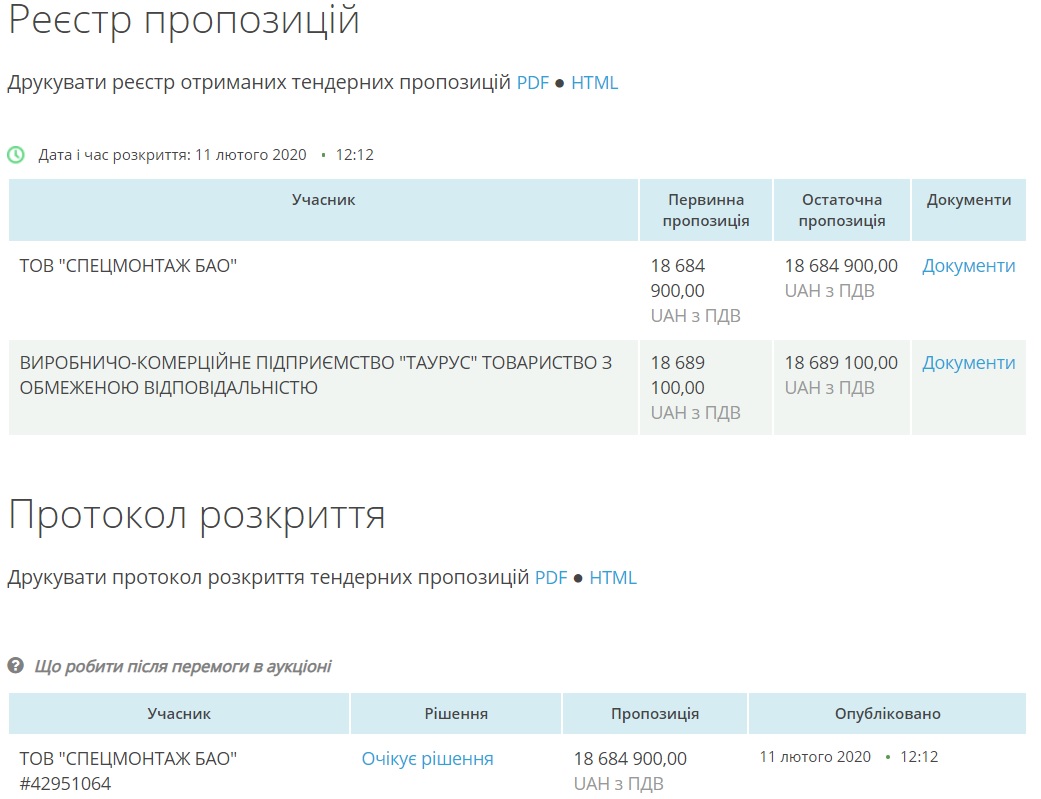Image resolution: width=1041 pixels, height=799 pixels.
Task: Open HTML of the received proposals register
Action: [594, 83]
